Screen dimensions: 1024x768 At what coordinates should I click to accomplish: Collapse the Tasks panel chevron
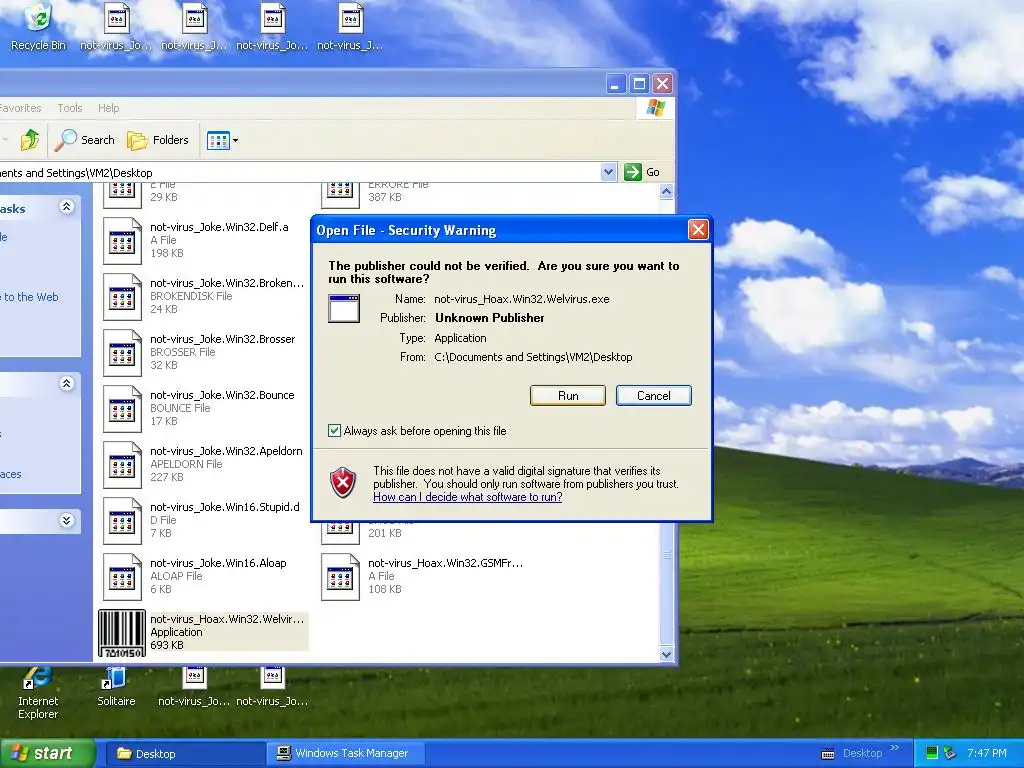[66, 207]
